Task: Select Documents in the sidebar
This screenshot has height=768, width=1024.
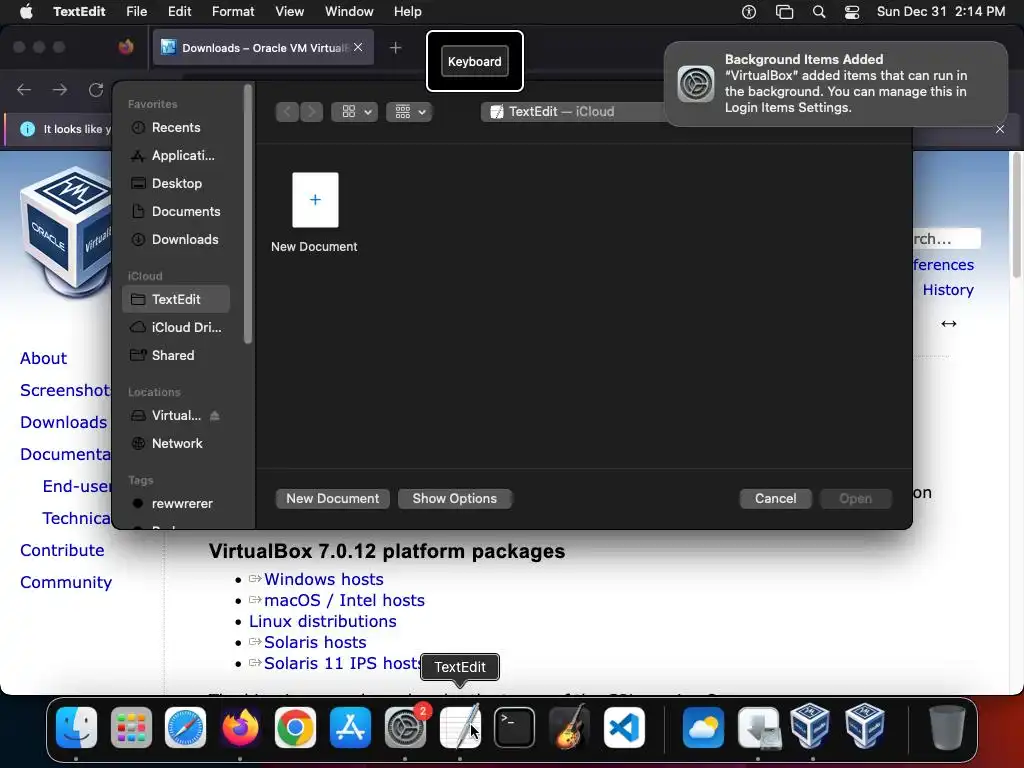Action: (176, 212)
